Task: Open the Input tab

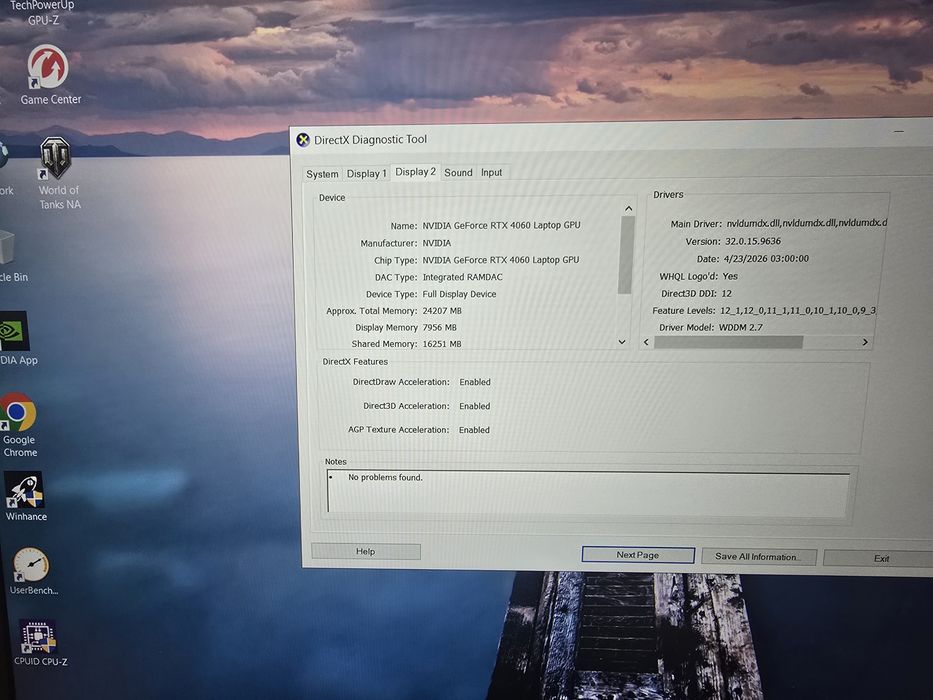Action: [x=491, y=173]
